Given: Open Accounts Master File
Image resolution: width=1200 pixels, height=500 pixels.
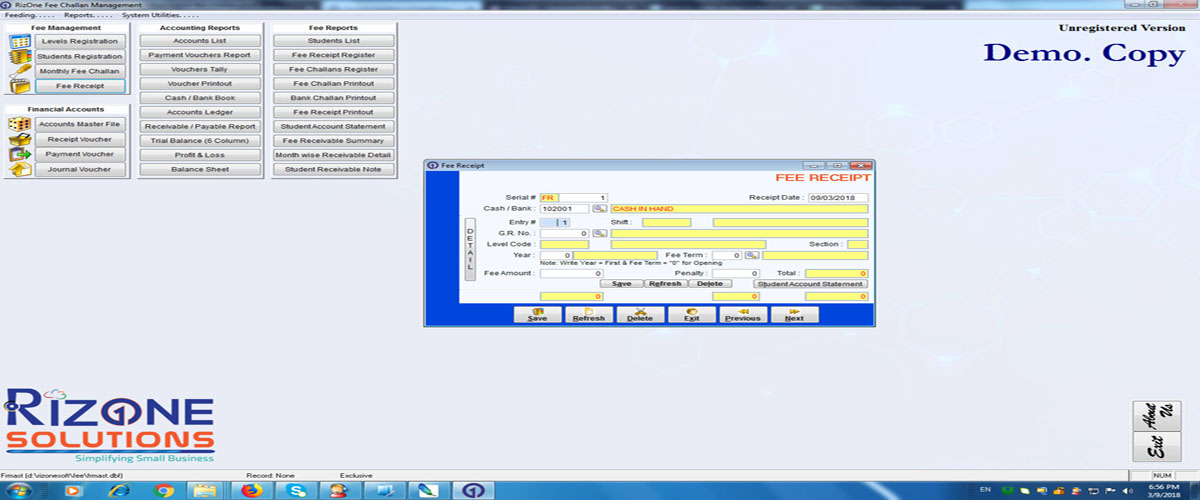Looking at the screenshot, I should point(80,124).
